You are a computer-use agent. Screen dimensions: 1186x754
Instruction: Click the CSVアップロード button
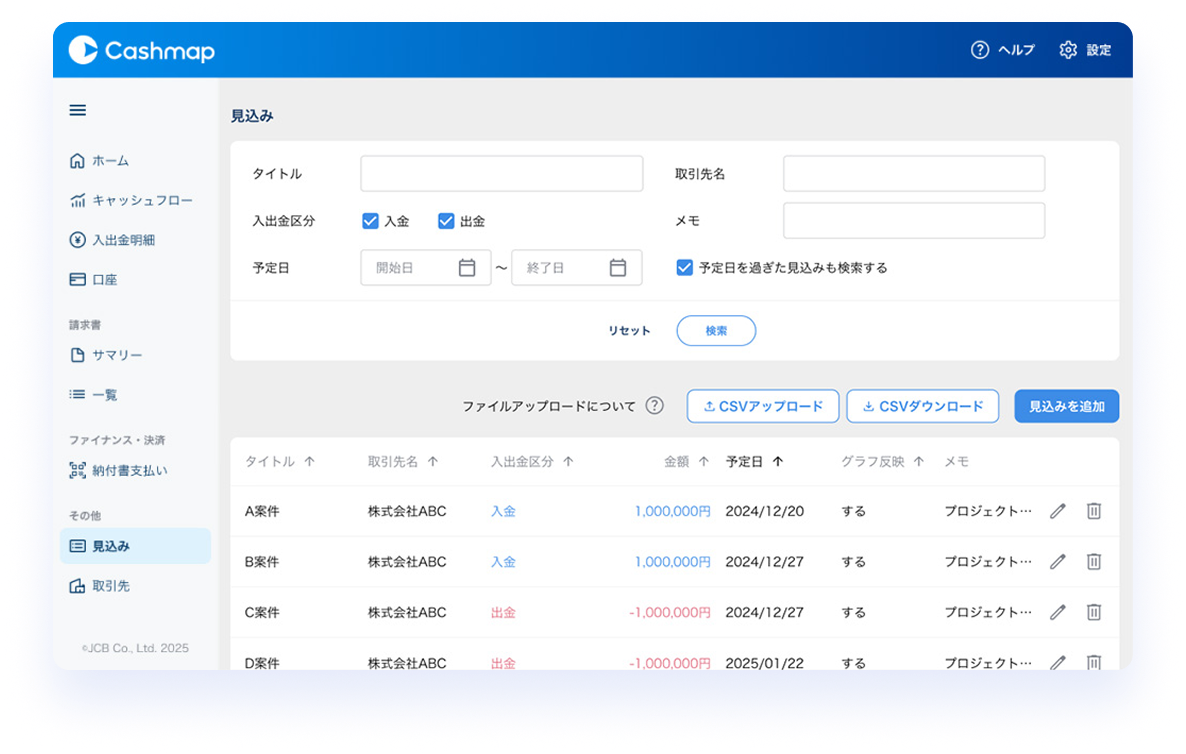point(763,406)
